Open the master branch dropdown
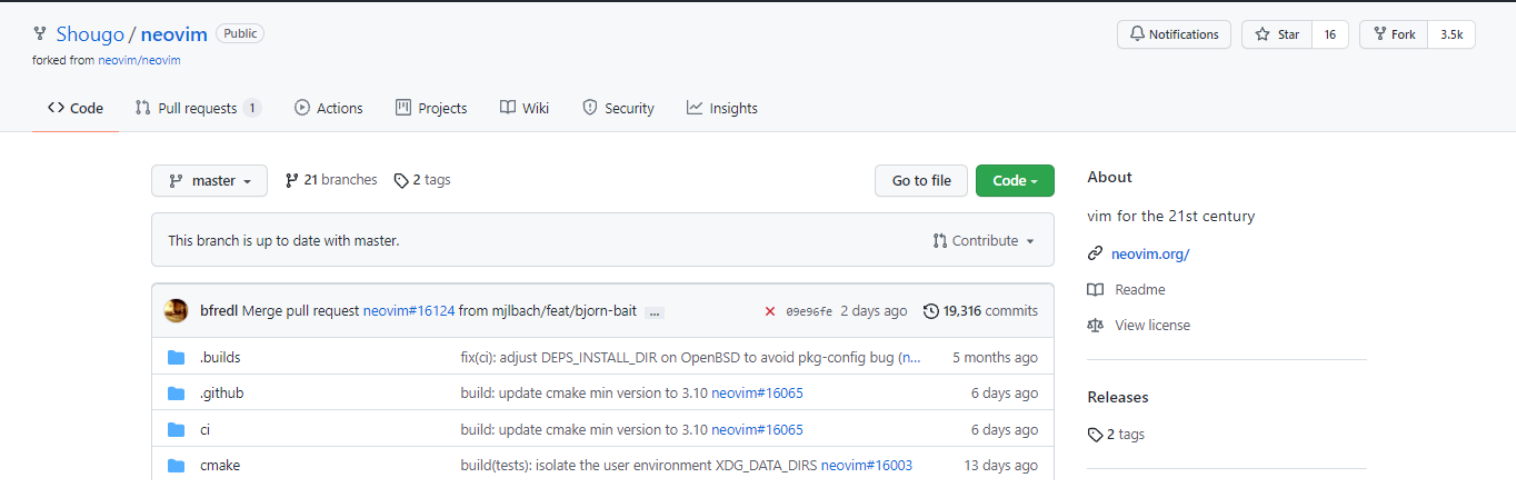The height and width of the screenshot is (480, 1516). 209,181
